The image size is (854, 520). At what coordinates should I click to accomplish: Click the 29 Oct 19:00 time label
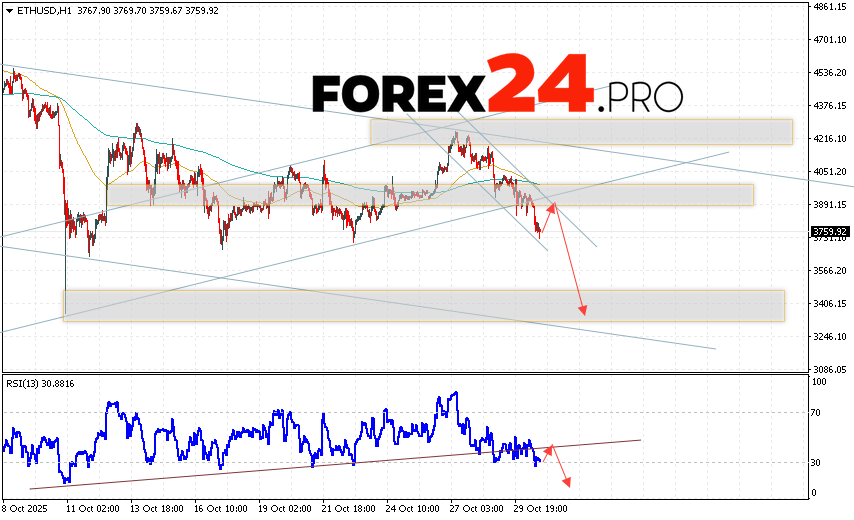[541, 509]
